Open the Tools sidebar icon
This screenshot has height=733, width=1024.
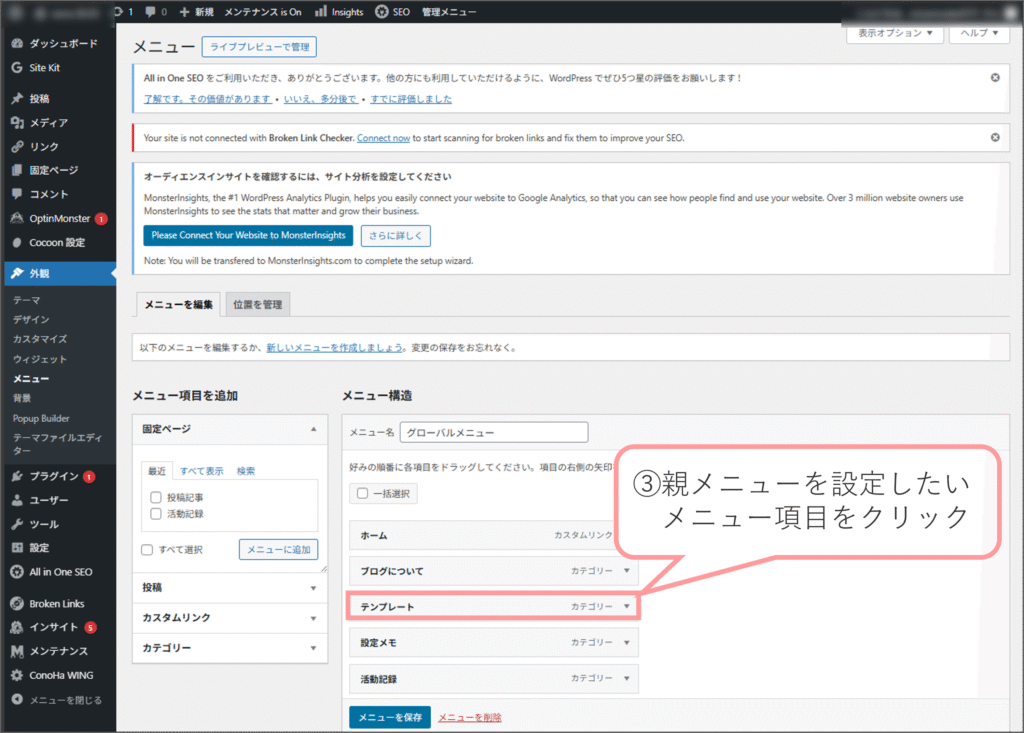tap(17, 524)
